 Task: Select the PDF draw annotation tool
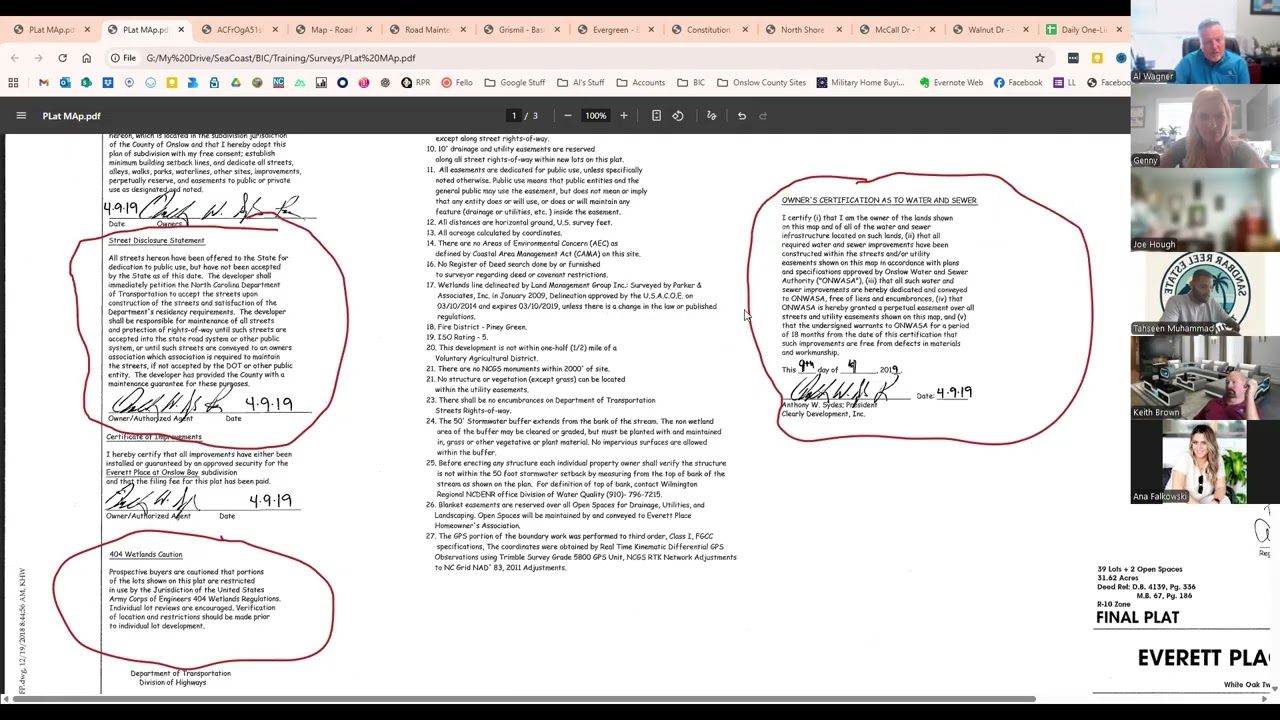[x=711, y=116]
